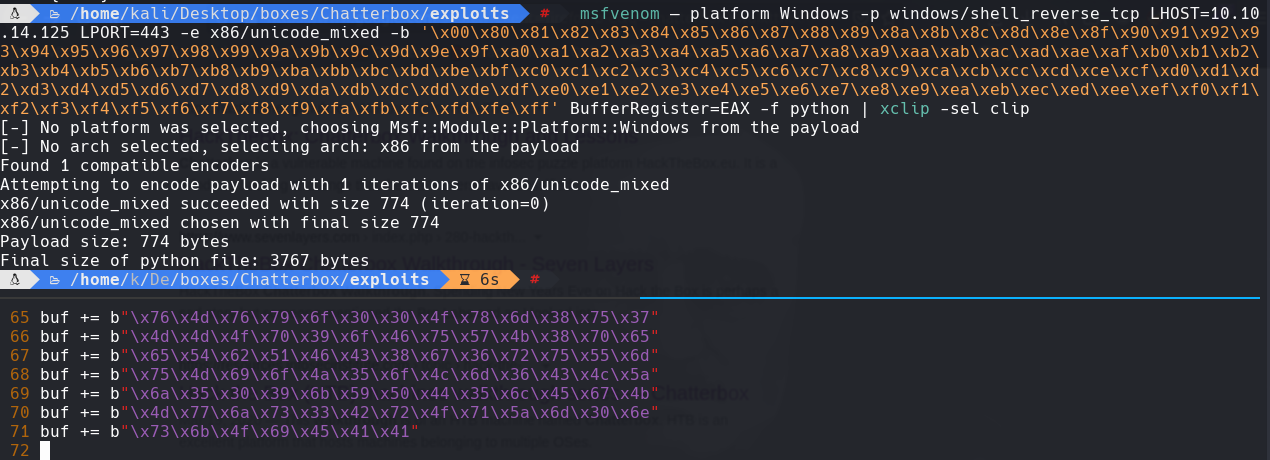Click the buf string starting \x65\x54\x62
The width and height of the screenshot is (1270, 460).
click(391, 355)
